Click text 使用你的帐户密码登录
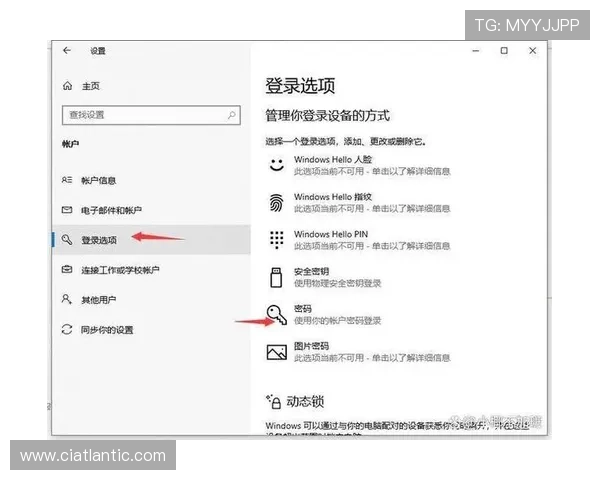600x480 pixels. click(338, 320)
